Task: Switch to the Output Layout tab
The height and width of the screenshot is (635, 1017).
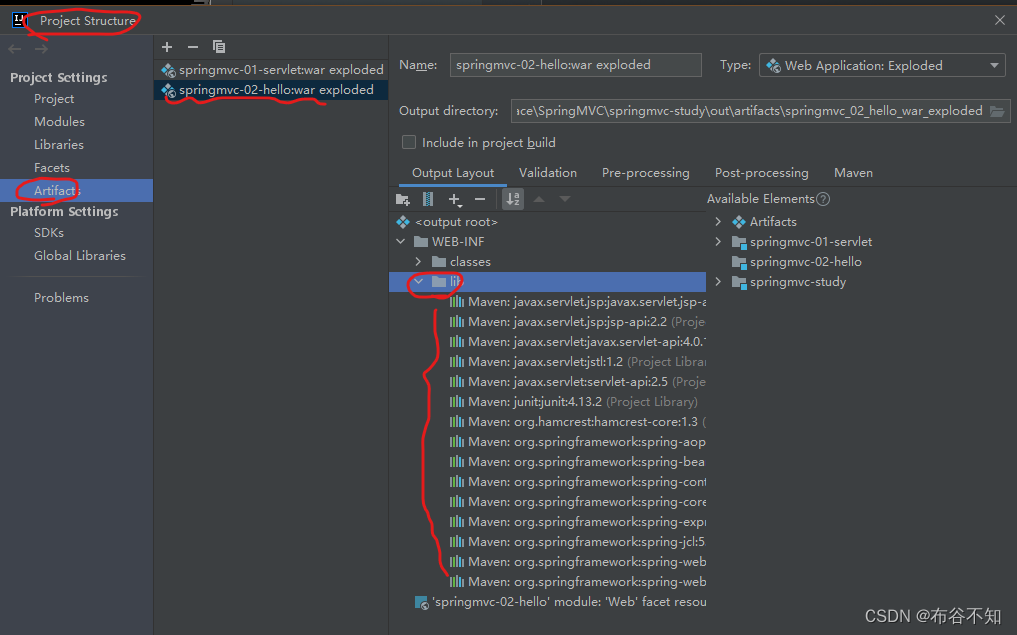Action: (453, 173)
